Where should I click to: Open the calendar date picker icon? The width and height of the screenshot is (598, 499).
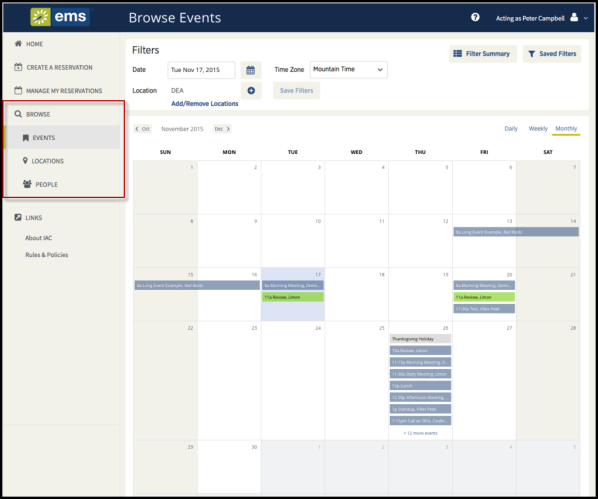(251, 70)
